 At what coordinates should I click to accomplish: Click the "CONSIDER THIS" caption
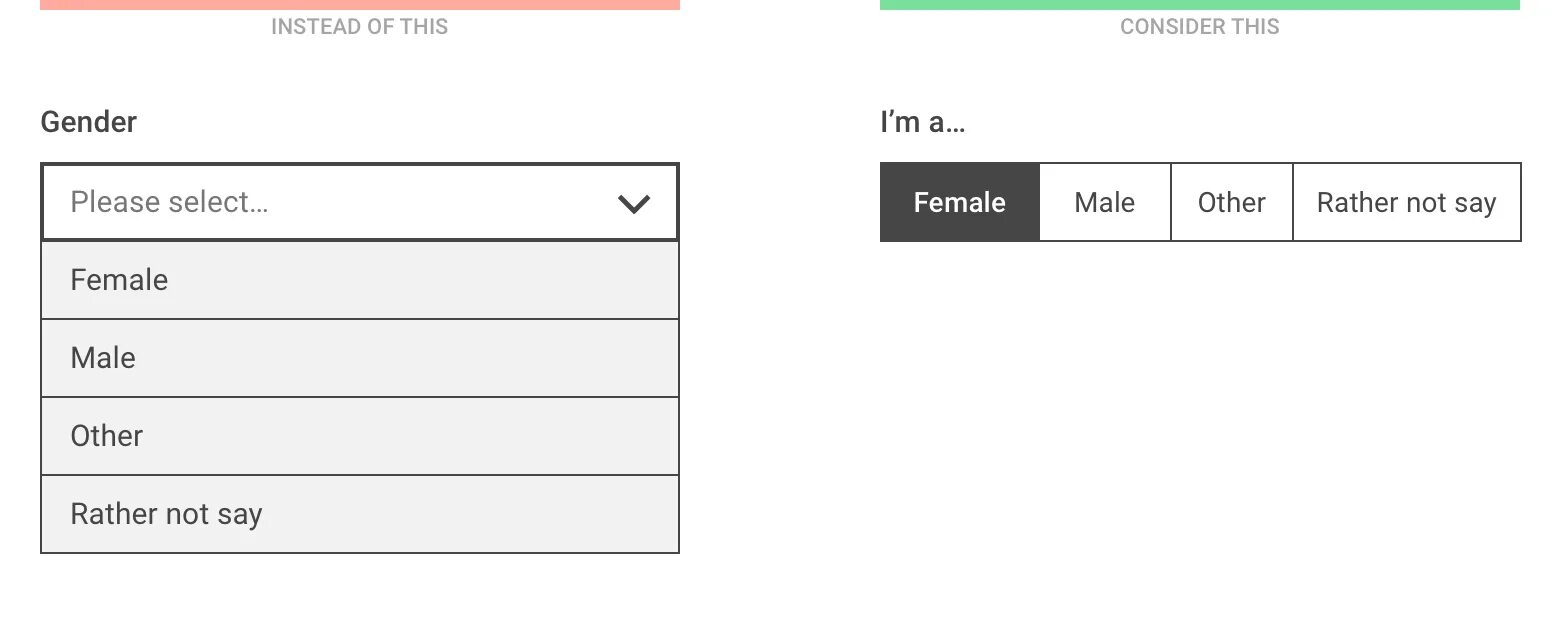1199,27
